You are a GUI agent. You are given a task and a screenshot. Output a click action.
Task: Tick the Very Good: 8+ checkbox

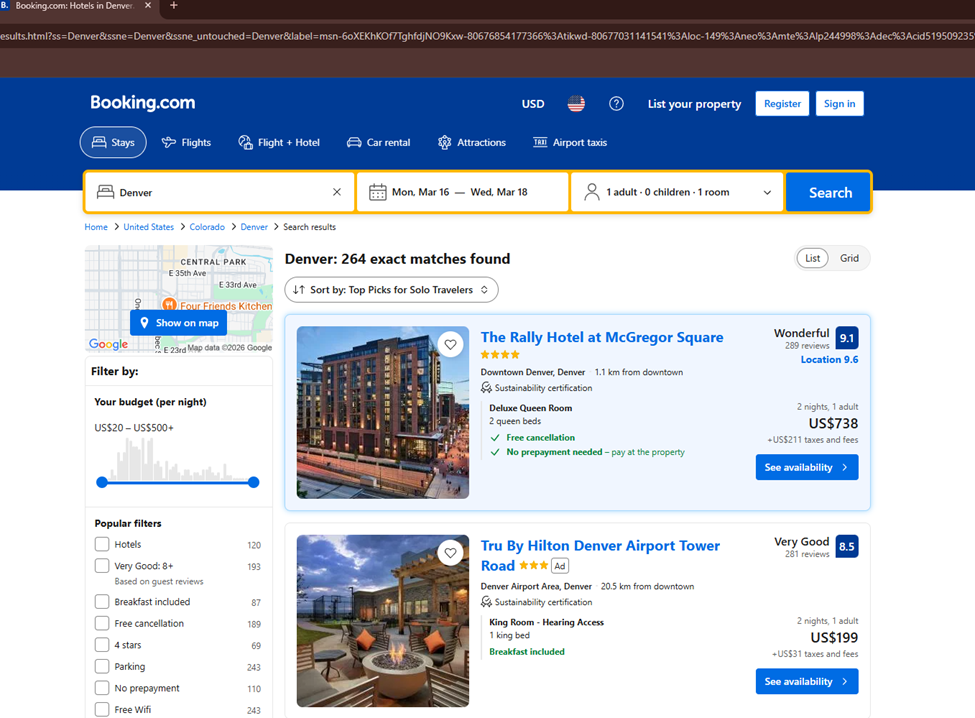tap(102, 566)
